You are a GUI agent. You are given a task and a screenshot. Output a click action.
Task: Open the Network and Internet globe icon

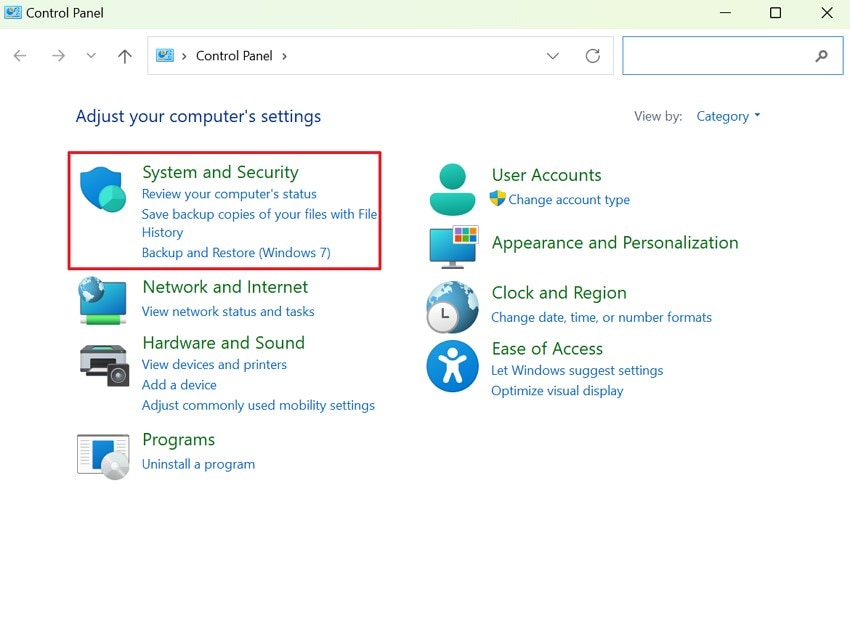click(102, 301)
